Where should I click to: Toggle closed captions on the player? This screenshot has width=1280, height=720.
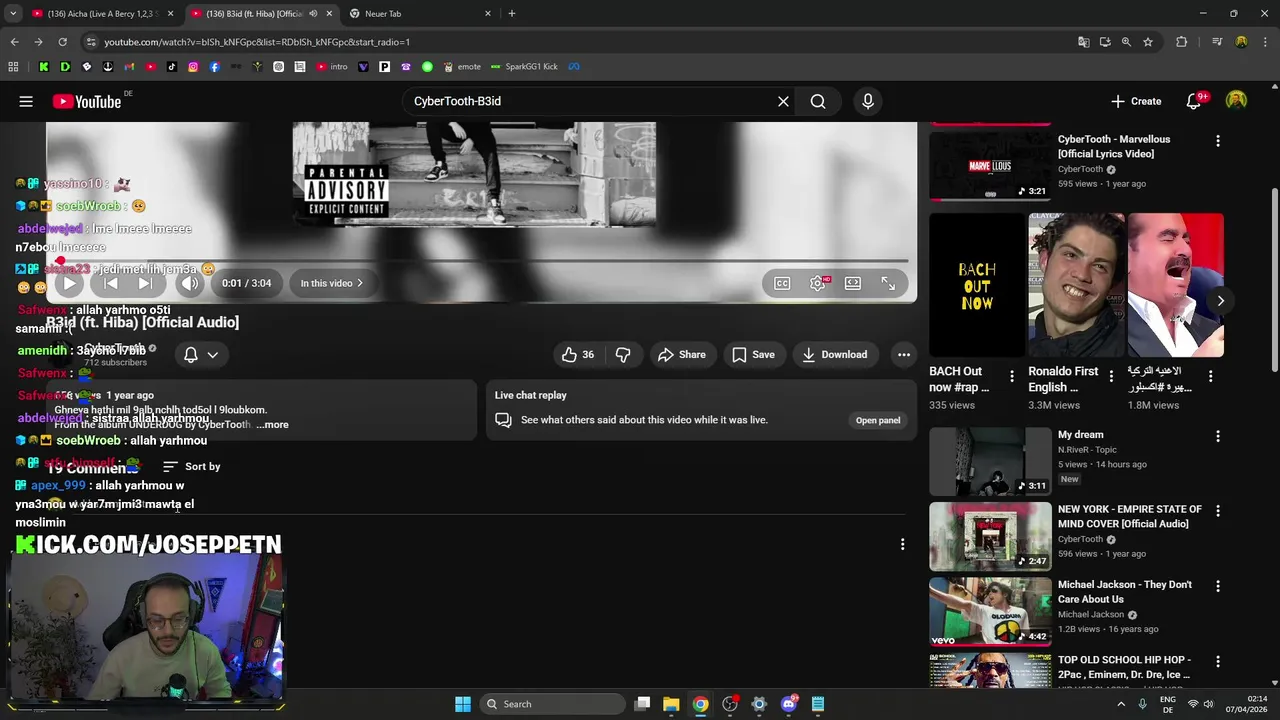782,283
